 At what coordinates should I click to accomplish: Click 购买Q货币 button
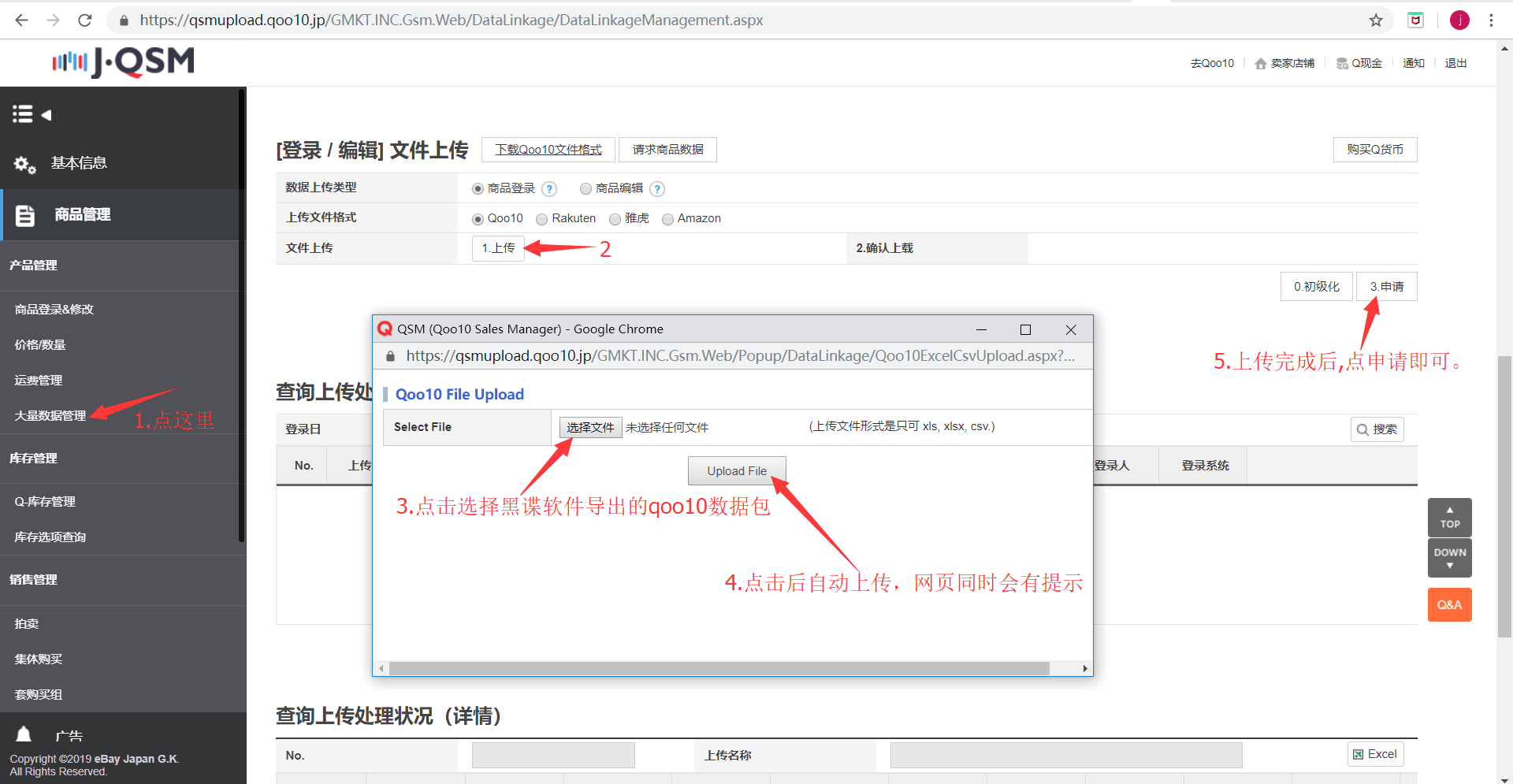[x=1375, y=150]
